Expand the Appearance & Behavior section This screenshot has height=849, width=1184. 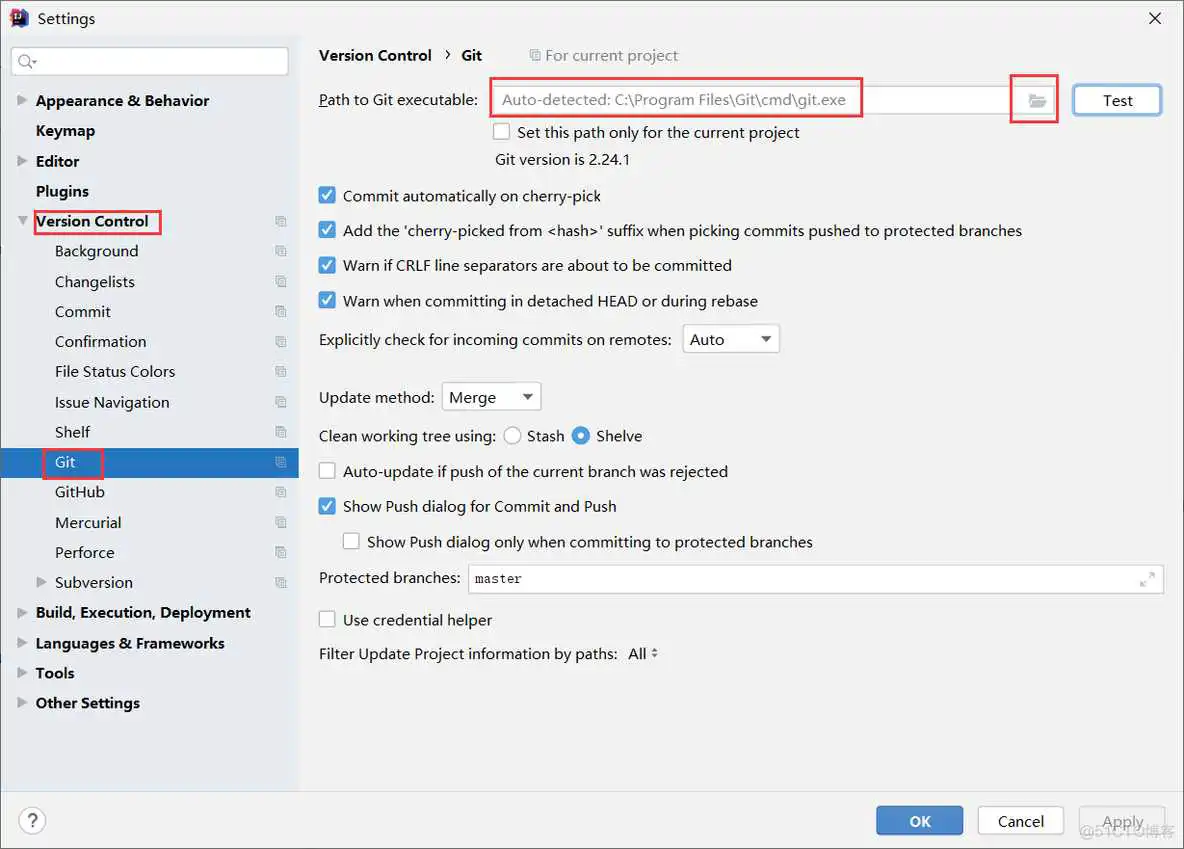tap(22, 101)
